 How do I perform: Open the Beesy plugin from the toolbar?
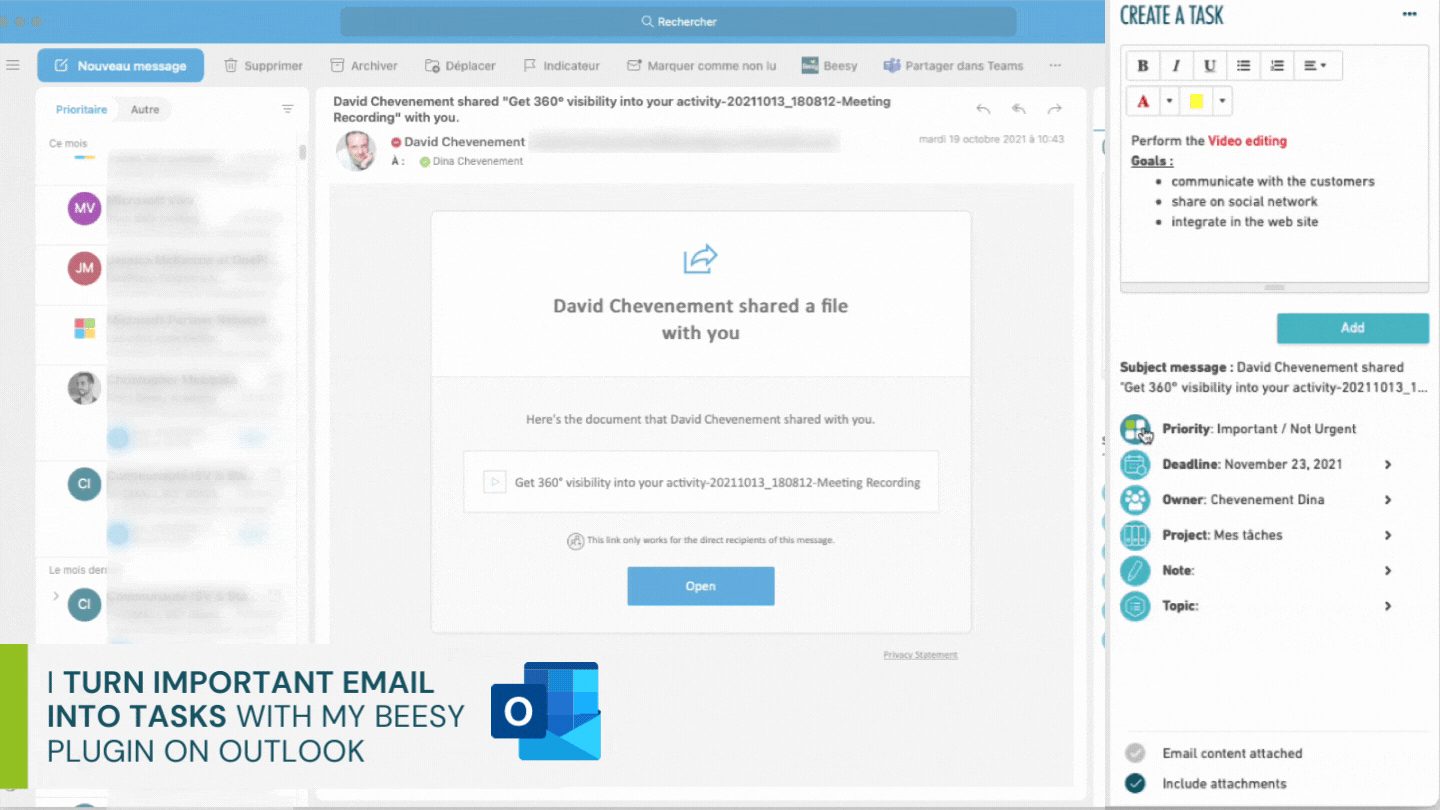(829, 66)
